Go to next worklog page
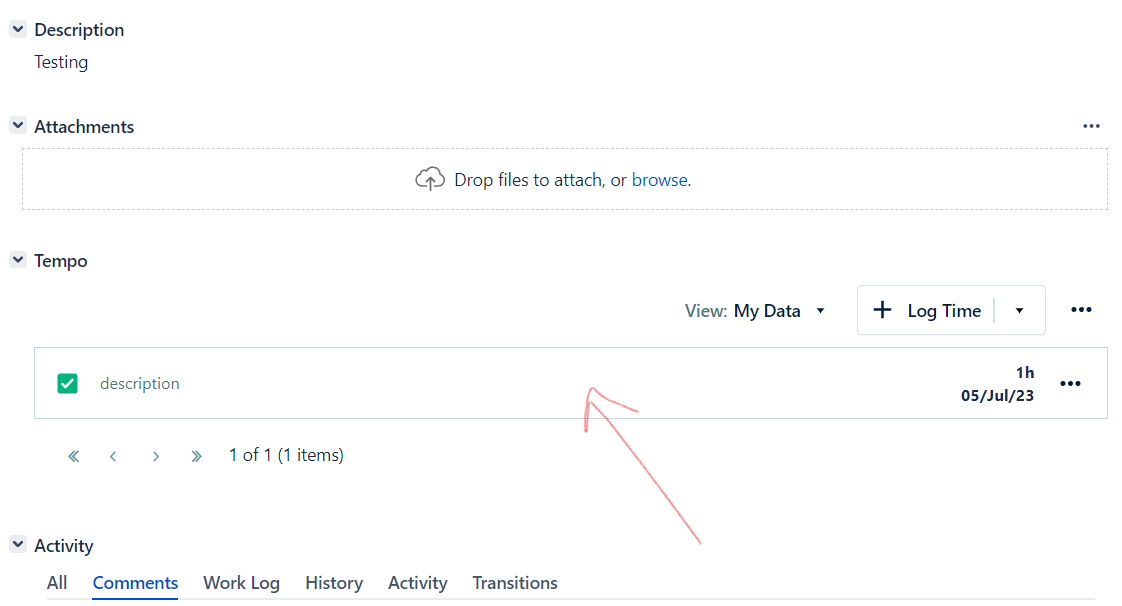The image size is (1122, 606). (156, 456)
